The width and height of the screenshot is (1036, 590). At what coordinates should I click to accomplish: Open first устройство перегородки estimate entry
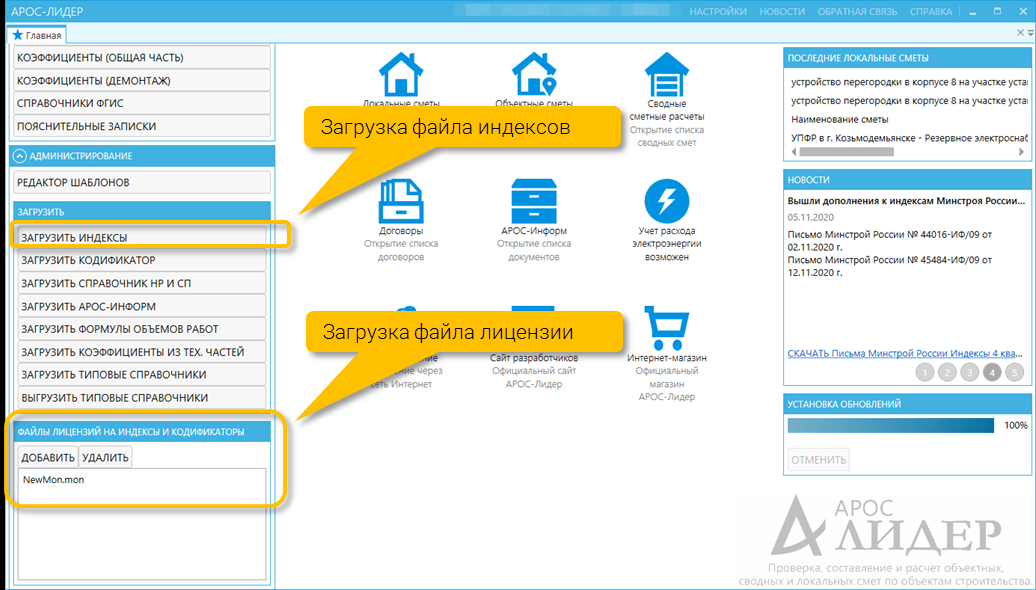pos(909,83)
